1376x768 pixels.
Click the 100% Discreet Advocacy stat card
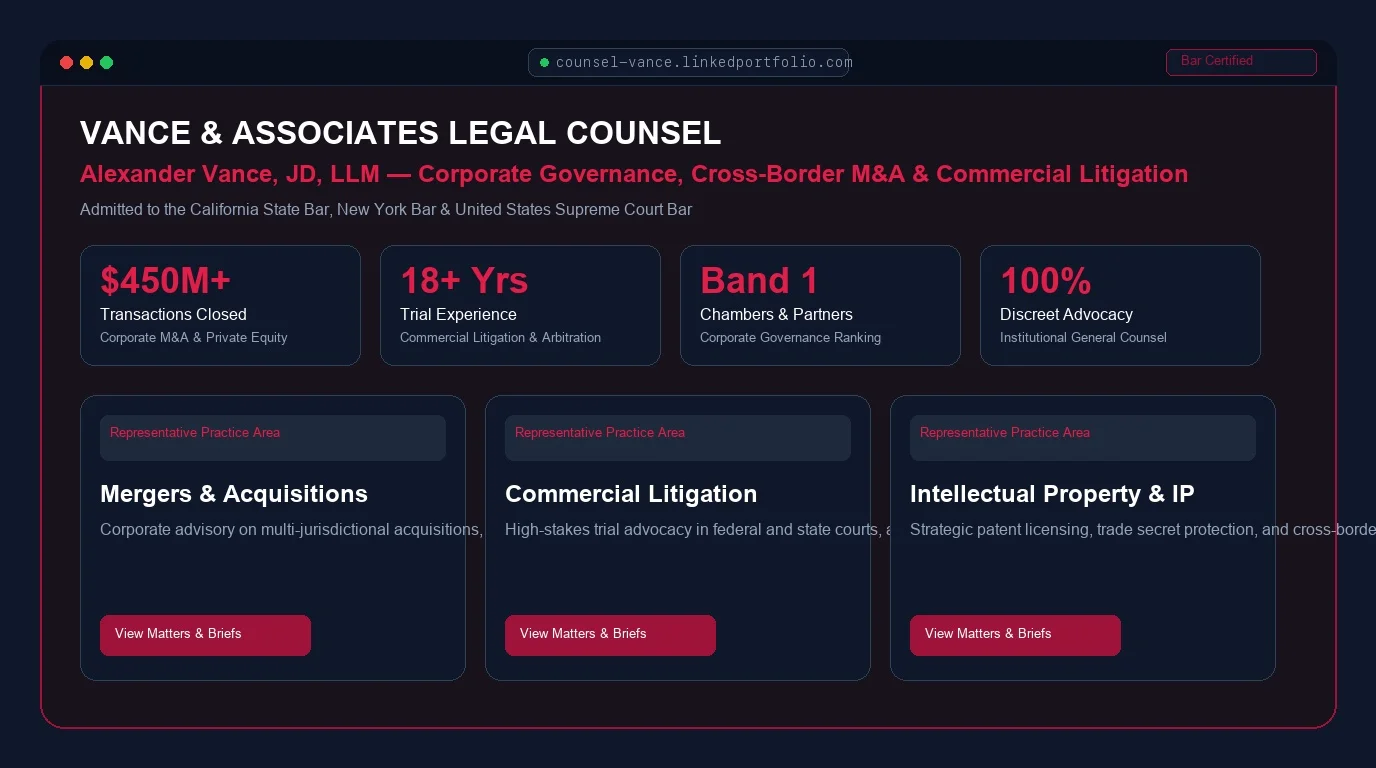(1120, 305)
